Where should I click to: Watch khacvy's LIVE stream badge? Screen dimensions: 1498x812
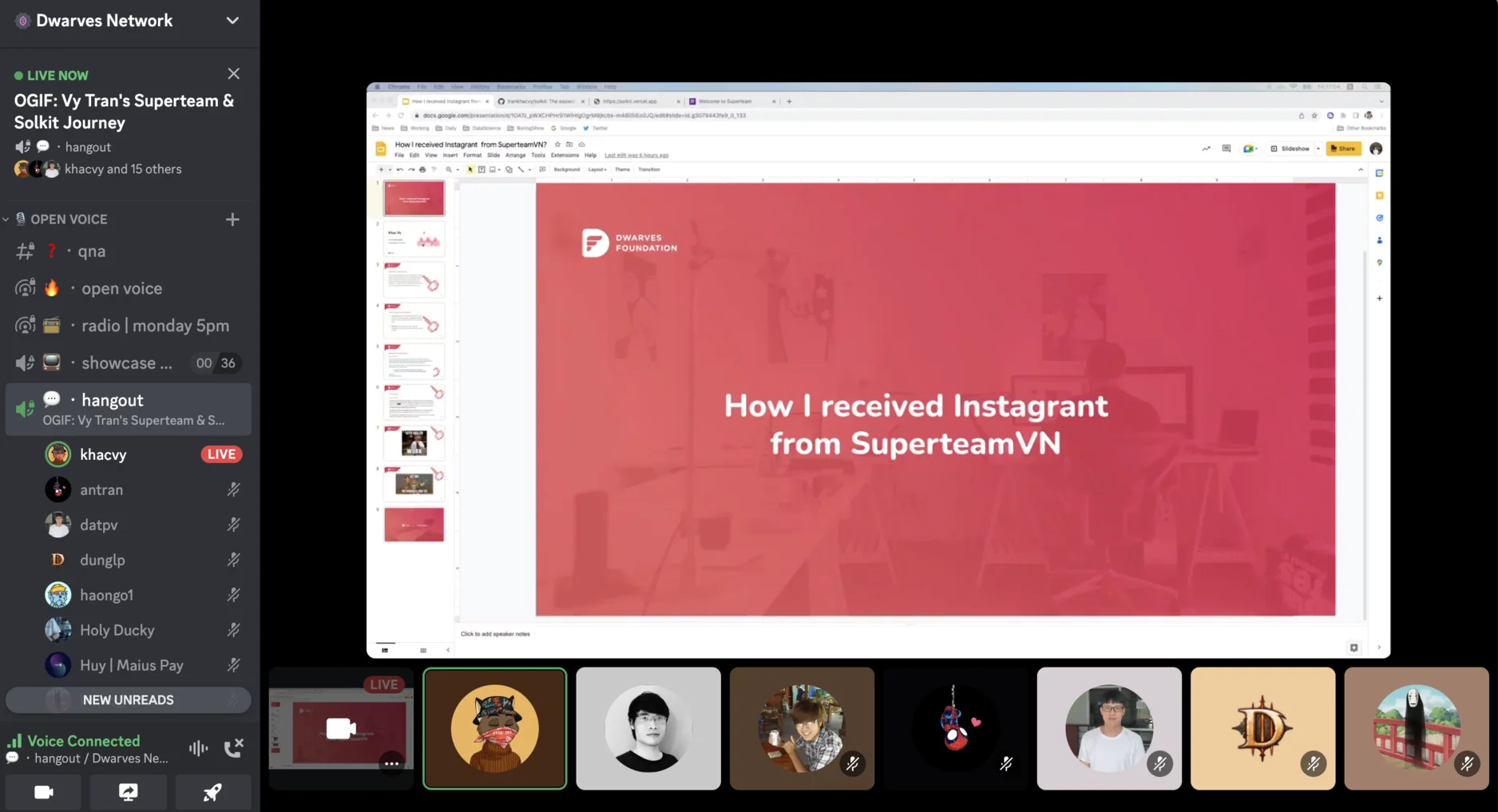(x=221, y=454)
